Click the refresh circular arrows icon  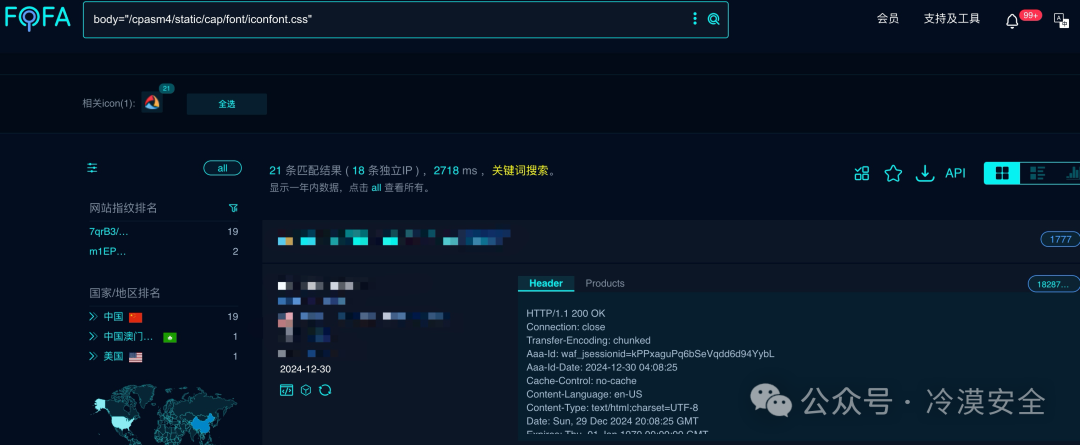pyautogui.click(x=325, y=390)
